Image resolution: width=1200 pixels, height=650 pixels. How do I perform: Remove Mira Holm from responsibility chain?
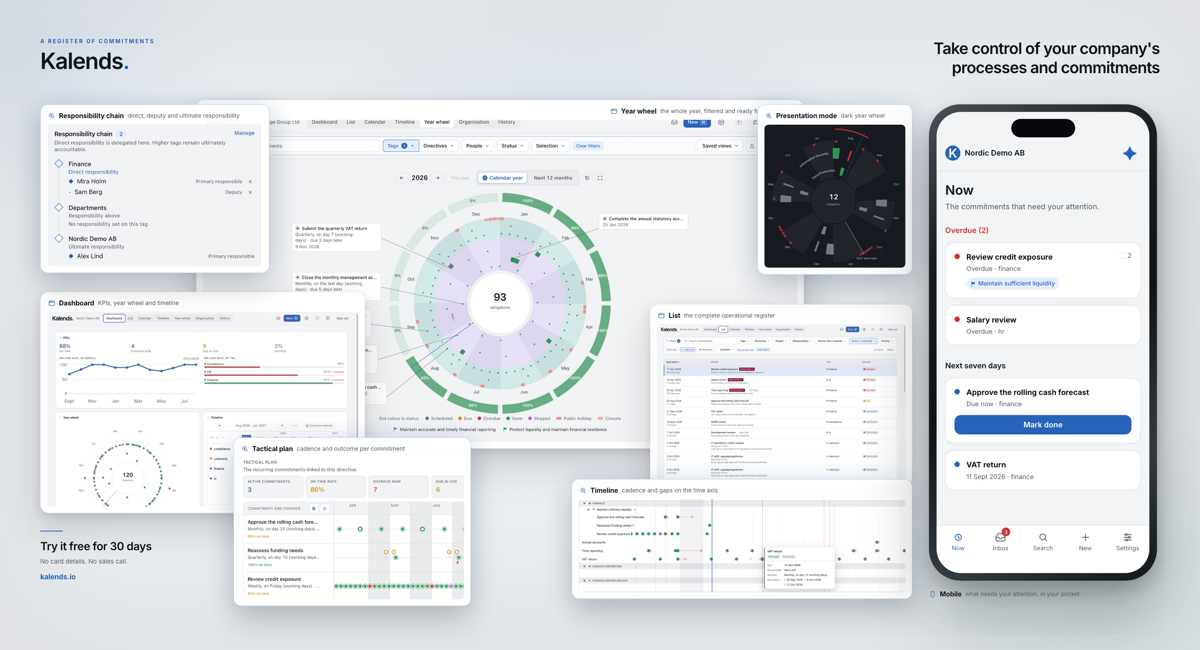point(250,182)
